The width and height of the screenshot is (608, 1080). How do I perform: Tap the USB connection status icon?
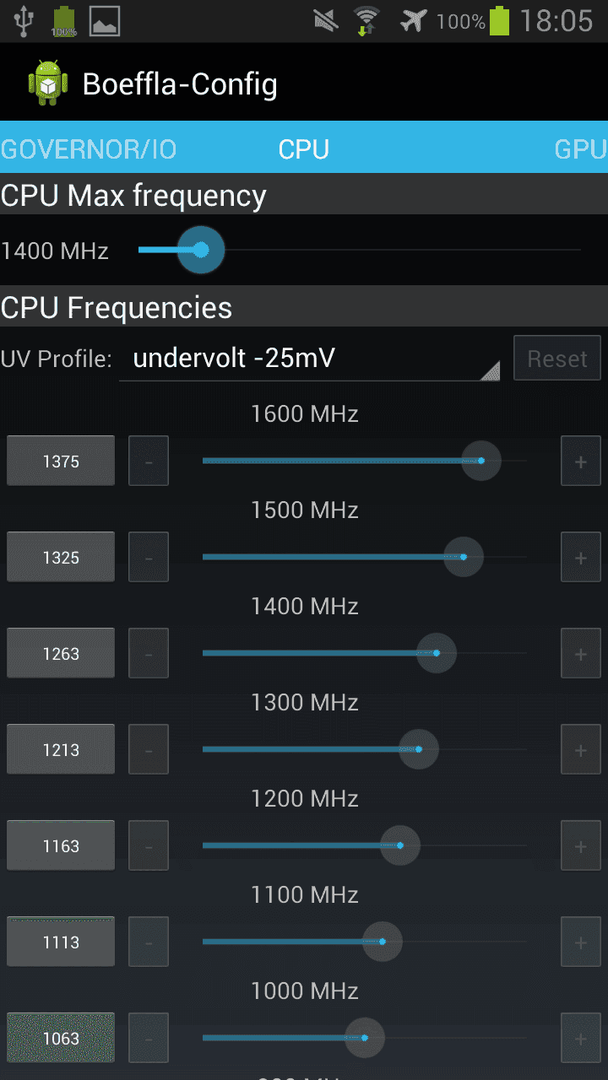click(23, 21)
